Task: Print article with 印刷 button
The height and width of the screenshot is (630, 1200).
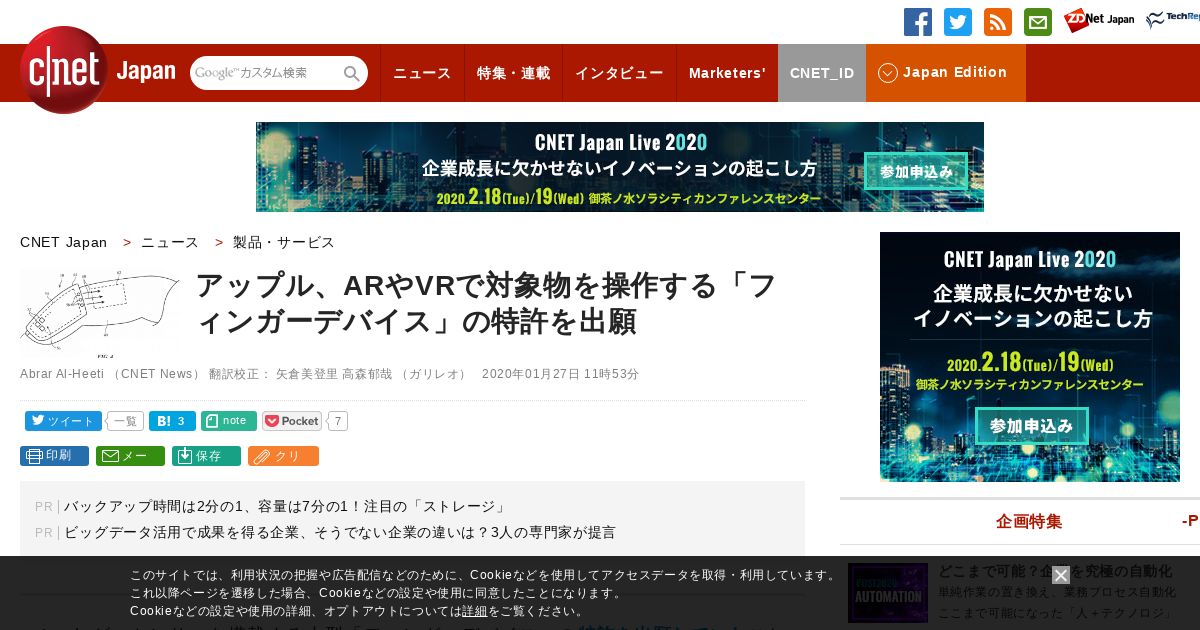Action: 54,456
